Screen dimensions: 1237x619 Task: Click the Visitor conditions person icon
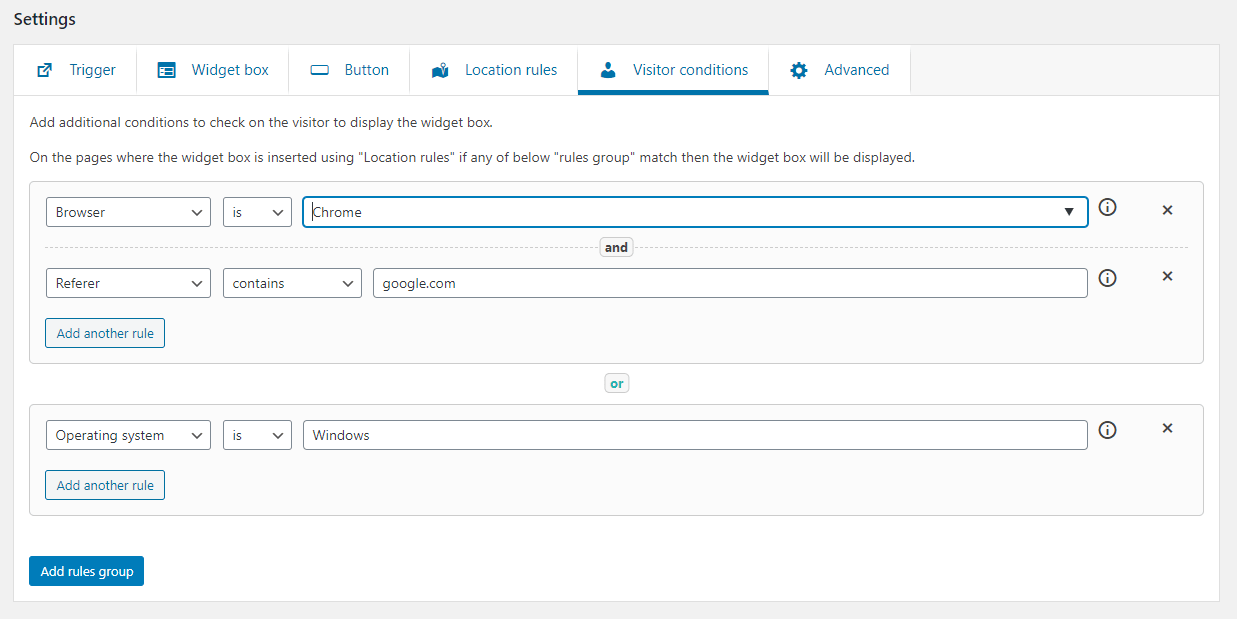[x=607, y=70]
